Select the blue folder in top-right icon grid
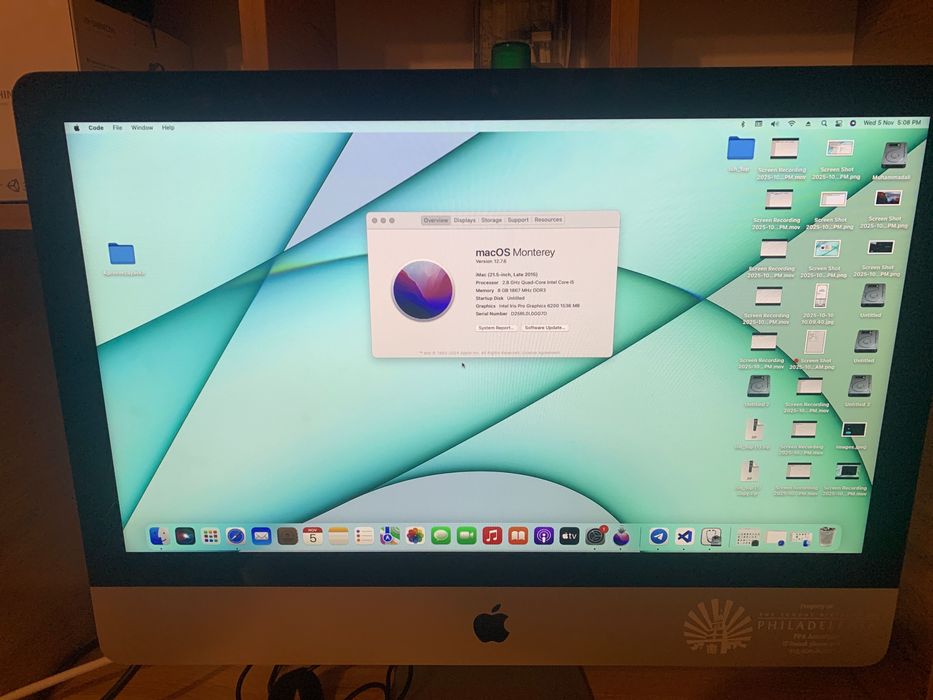This screenshot has width=933, height=700. pyautogui.click(x=741, y=148)
